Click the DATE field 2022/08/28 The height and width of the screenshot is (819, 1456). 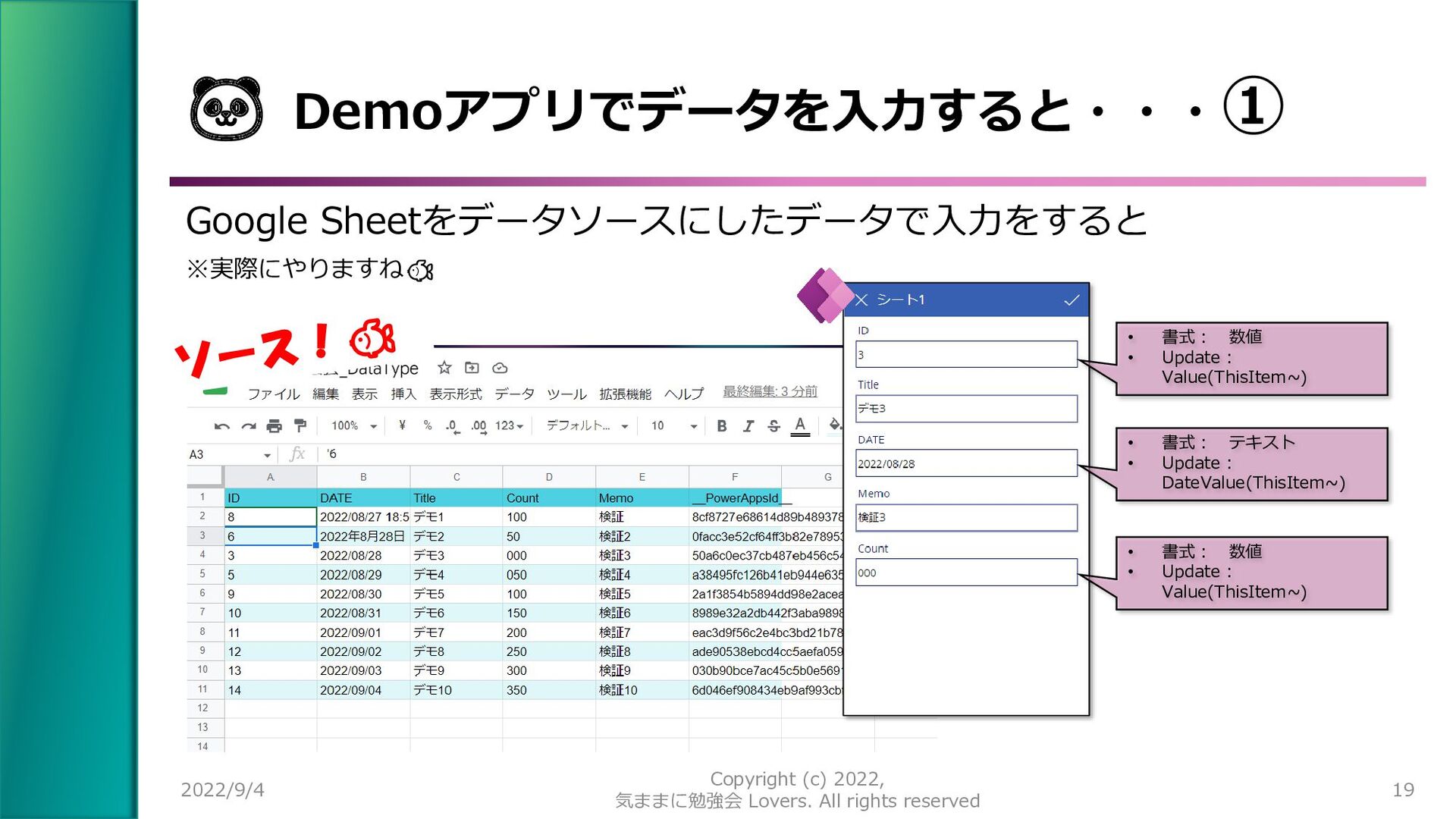tap(966, 463)
